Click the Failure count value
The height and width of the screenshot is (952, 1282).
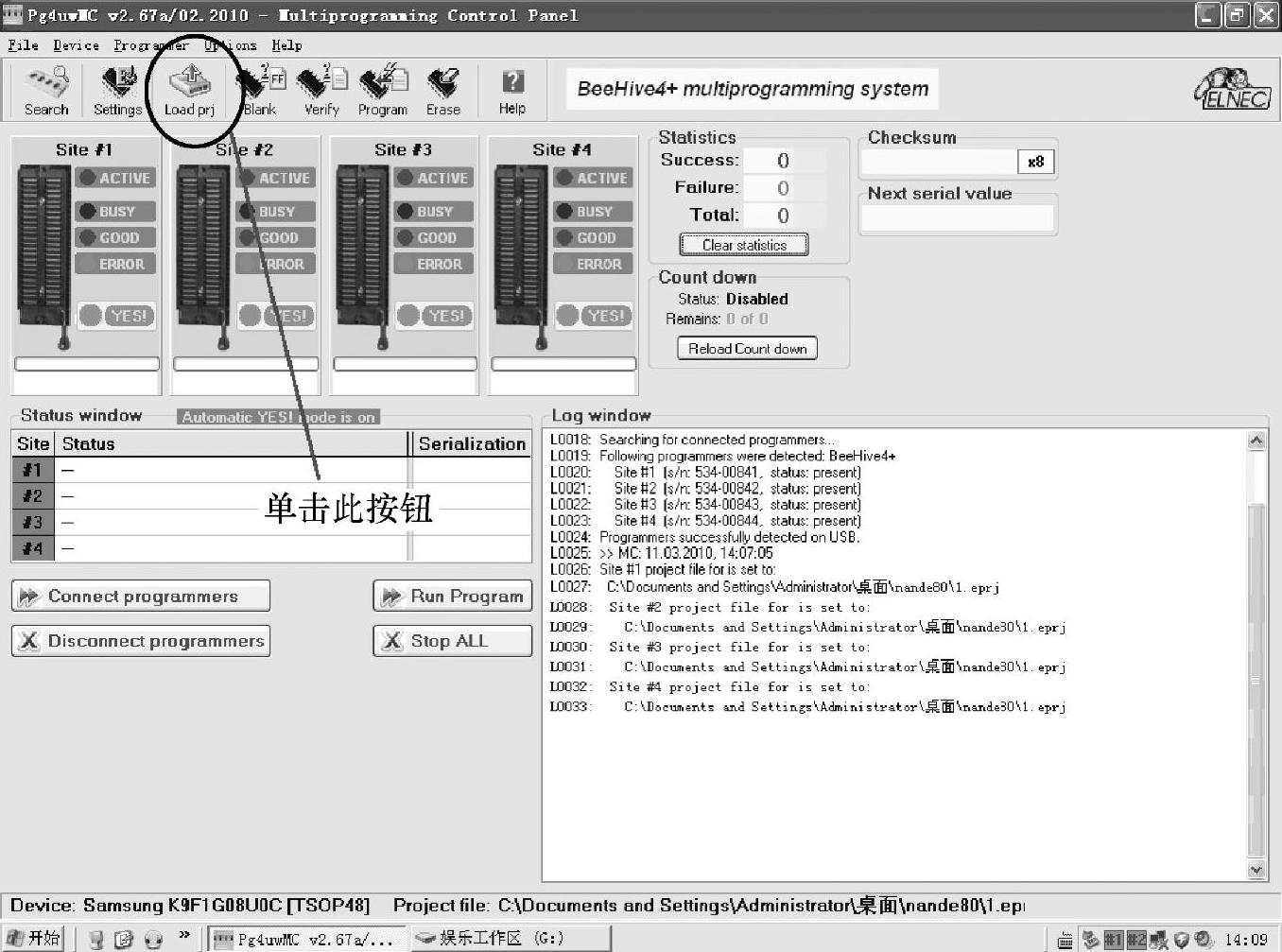click(x=783, y=188)
